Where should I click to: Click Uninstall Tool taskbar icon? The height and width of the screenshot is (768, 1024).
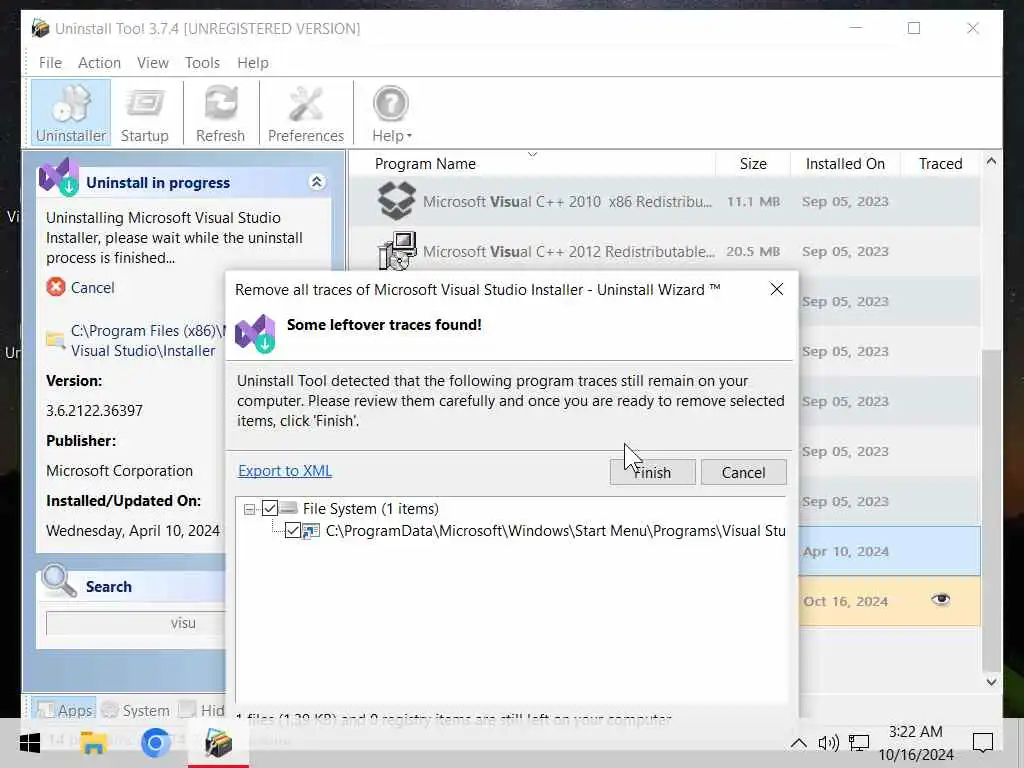coord(218,743)
